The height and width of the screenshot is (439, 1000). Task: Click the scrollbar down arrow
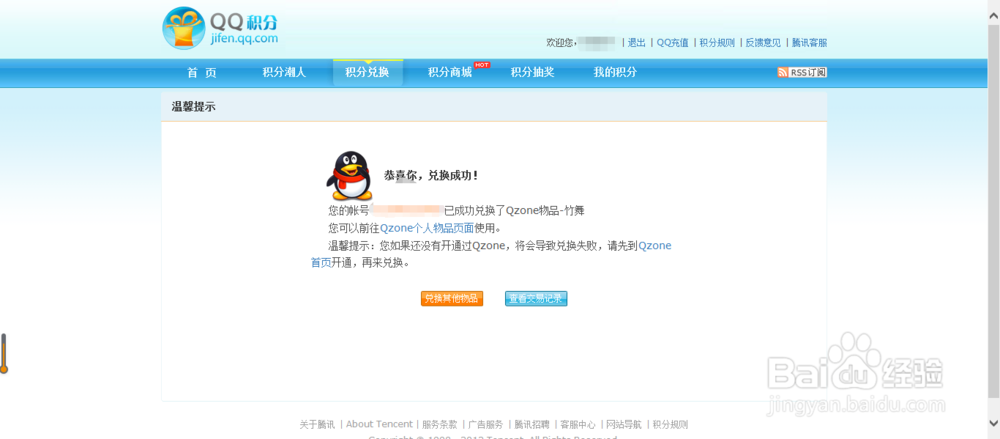tap(994, 422)
